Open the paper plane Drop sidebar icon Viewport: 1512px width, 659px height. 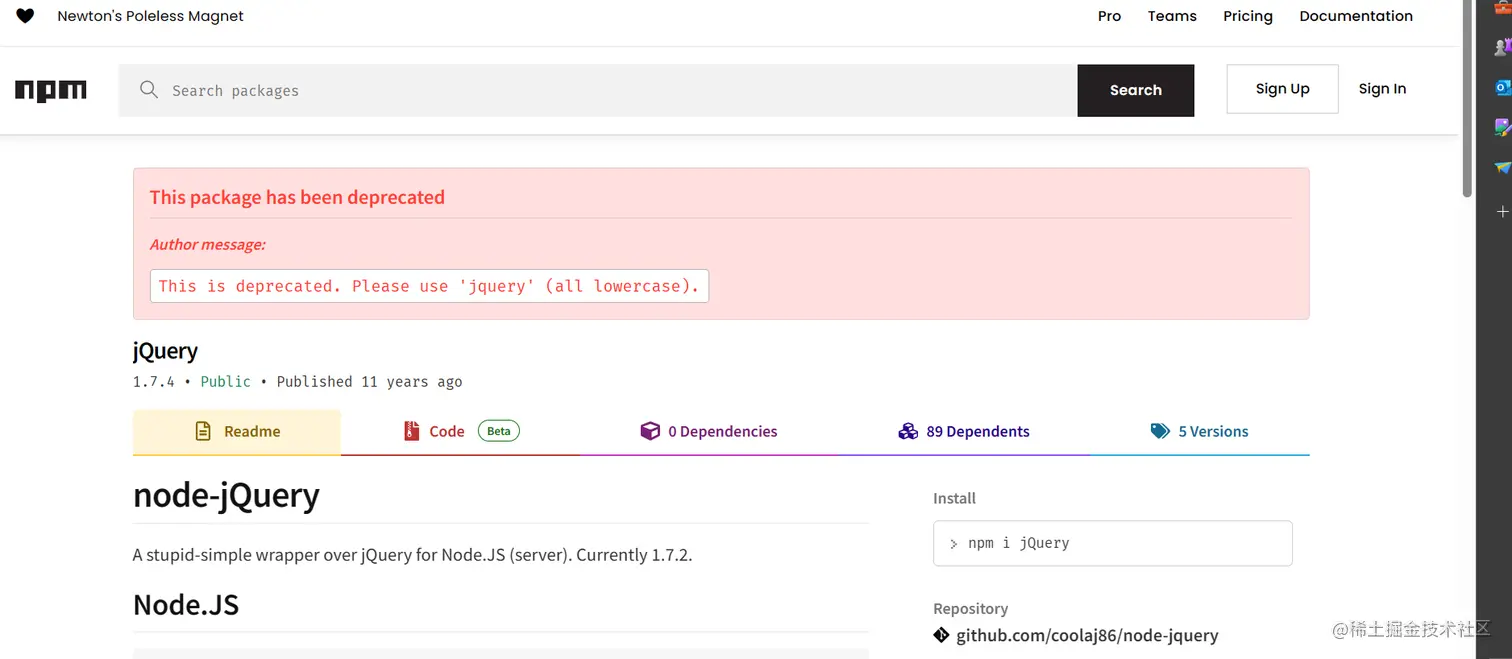click(1502, 168)
